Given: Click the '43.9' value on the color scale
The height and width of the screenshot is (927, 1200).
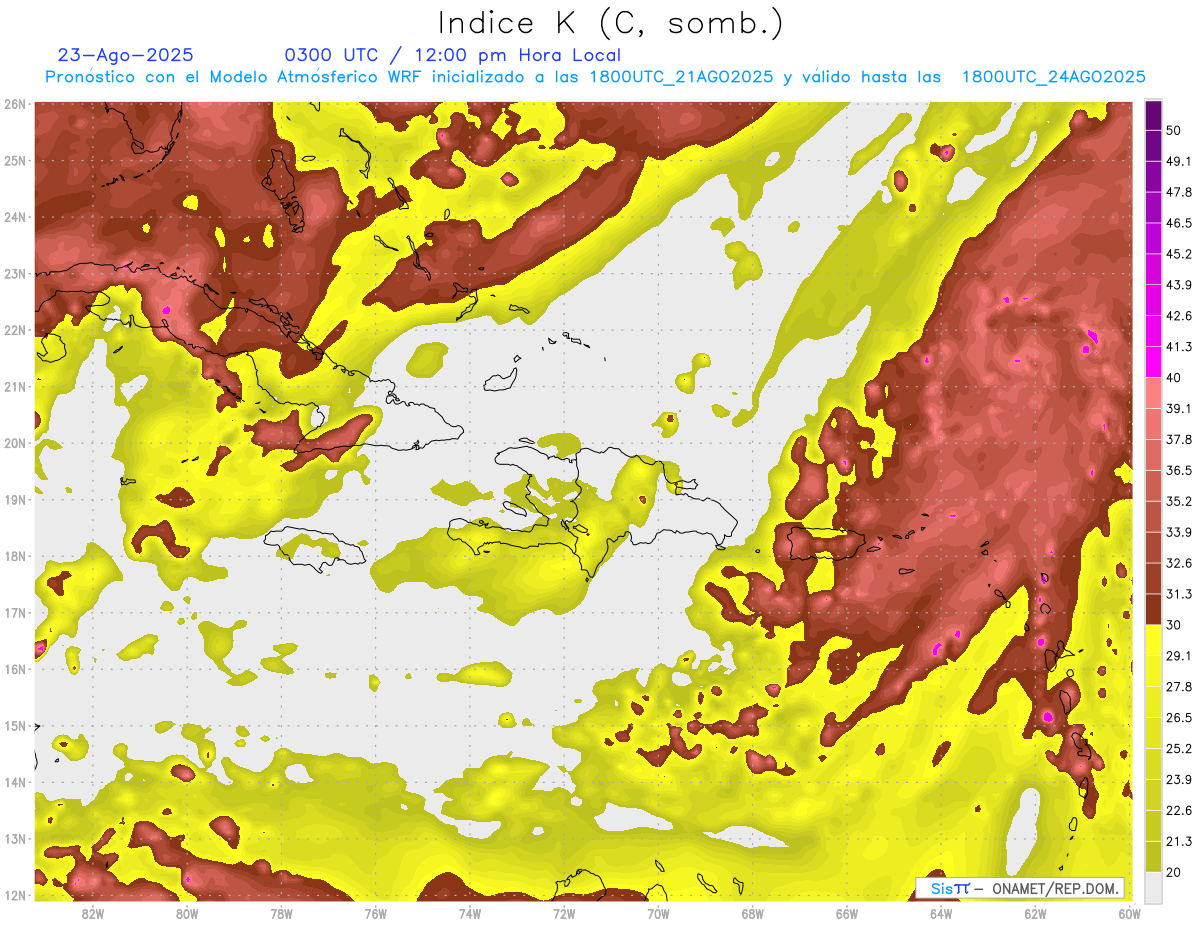Looking at the screenshot, I should 1178,285.
